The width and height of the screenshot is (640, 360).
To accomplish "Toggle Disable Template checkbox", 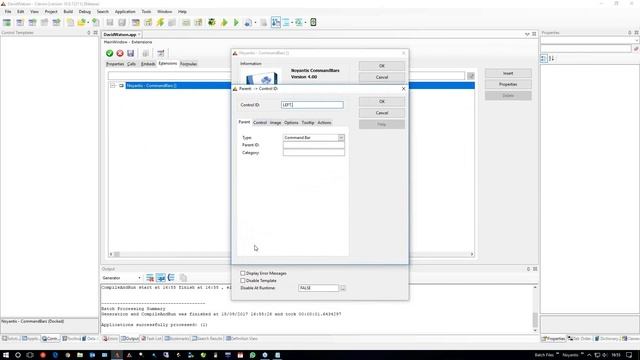I will pos(243,280).
